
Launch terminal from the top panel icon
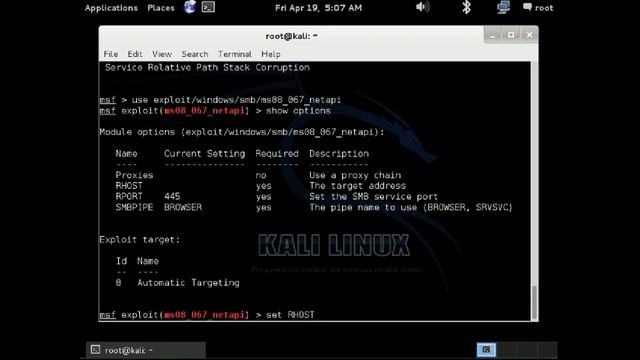[208, 7]
